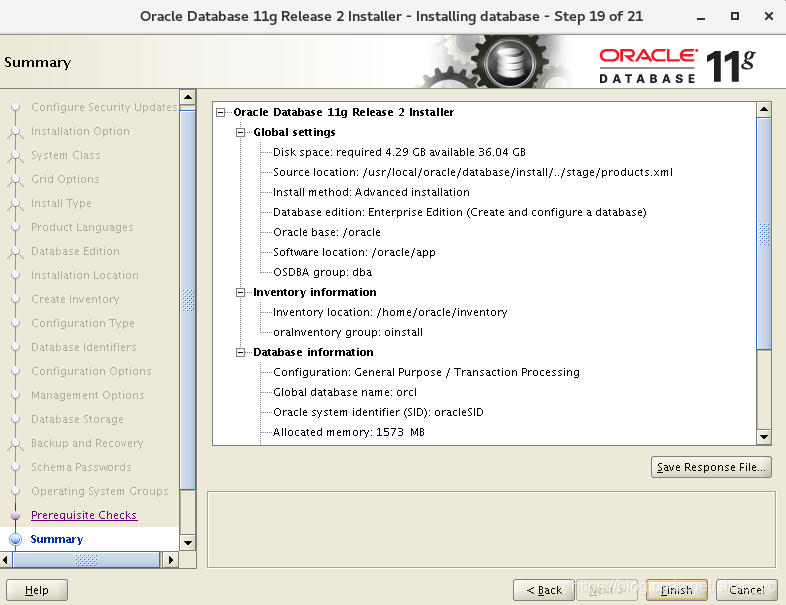Click Finish to start the installation
This screenshot has height=605, width=786.
pyautogui.click(x=677, y=590)
